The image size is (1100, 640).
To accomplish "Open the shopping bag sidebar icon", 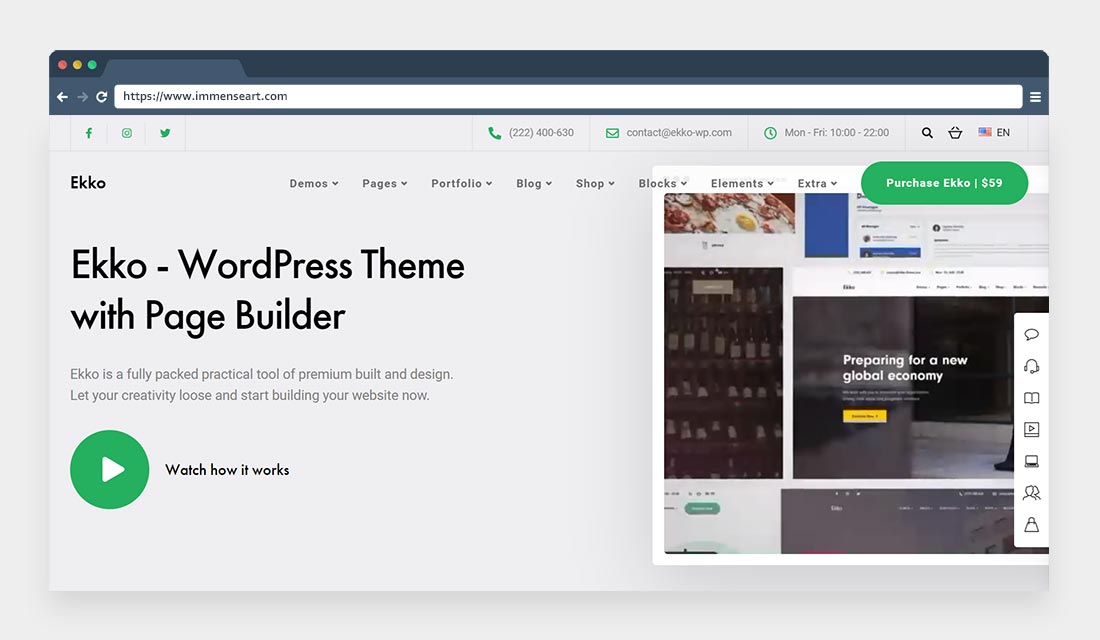I will pyautogui.click(x=1031, y=524).
